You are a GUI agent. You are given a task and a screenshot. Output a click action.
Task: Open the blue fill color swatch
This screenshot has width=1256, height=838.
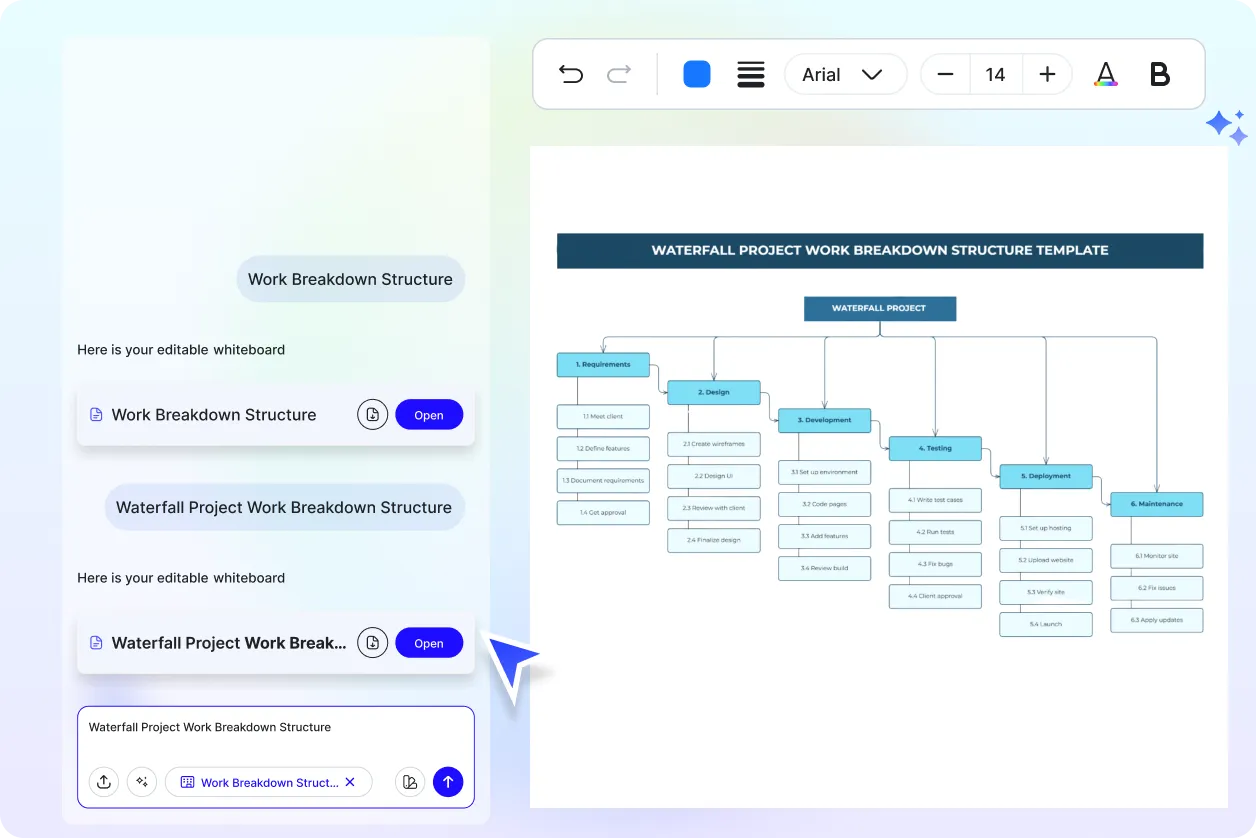(697, 74)
